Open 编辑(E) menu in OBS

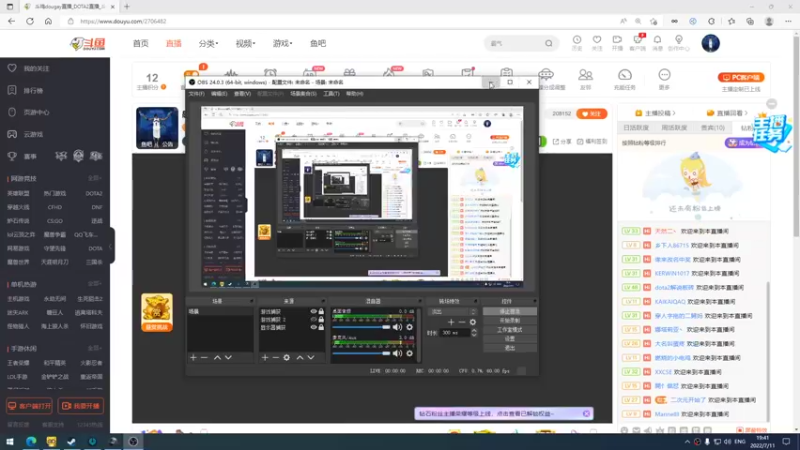tap(219, 94)
